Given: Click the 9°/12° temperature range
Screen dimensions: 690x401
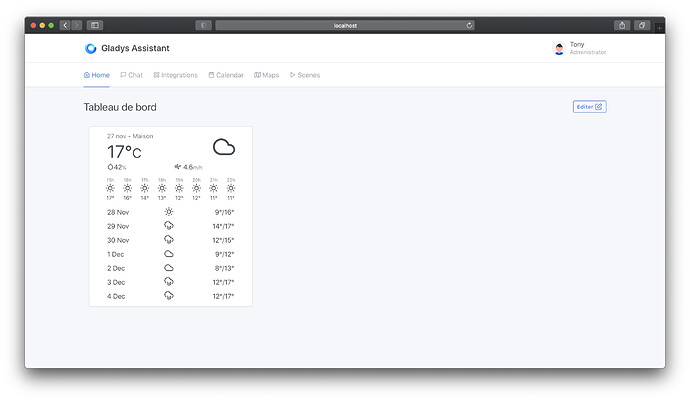Looking at the screenshot, I should tap(224, 254).
